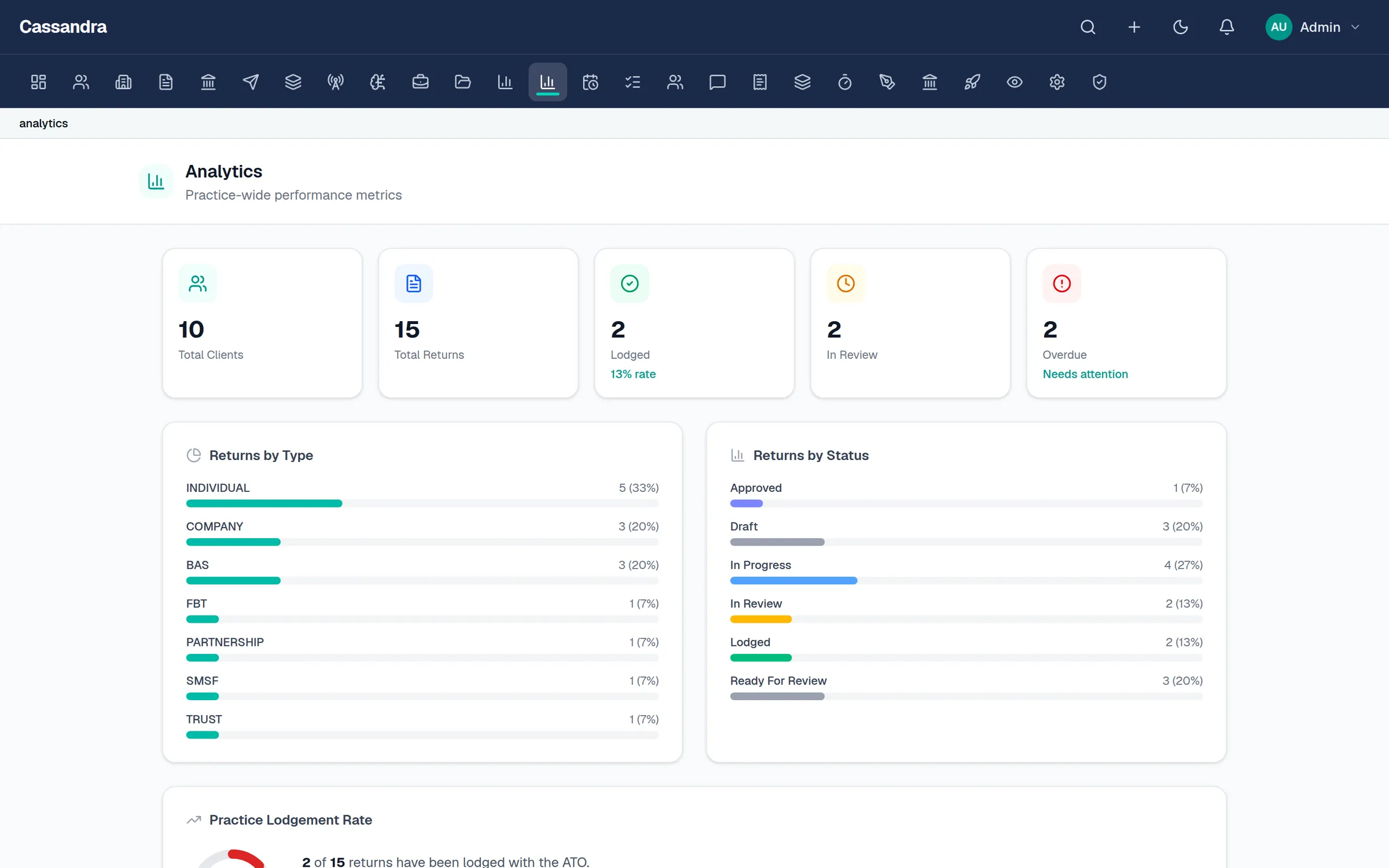Open the receipt icon in navigation

pos(760,82)
